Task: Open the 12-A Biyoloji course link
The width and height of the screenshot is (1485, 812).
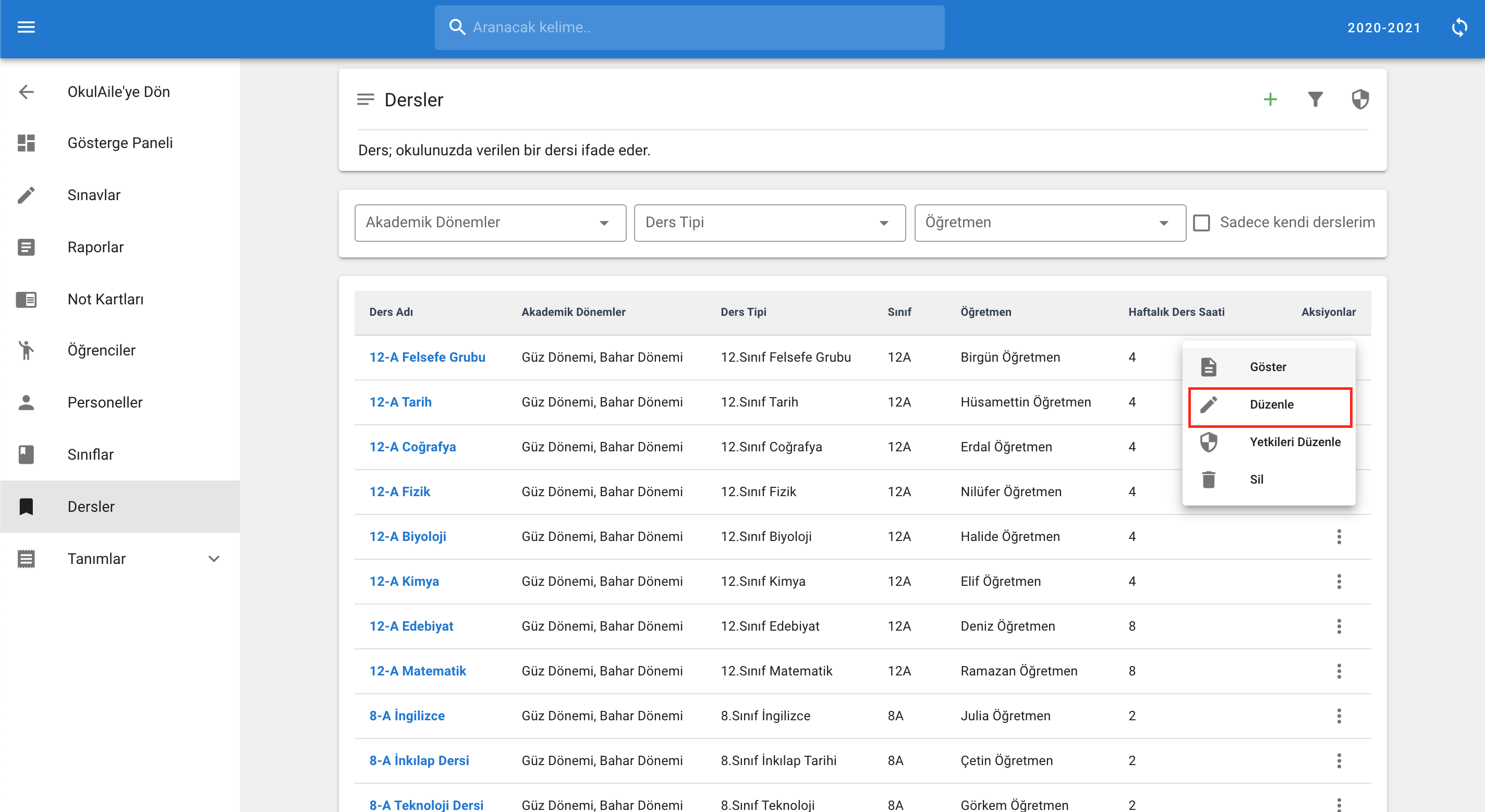Action: [408, 536]
